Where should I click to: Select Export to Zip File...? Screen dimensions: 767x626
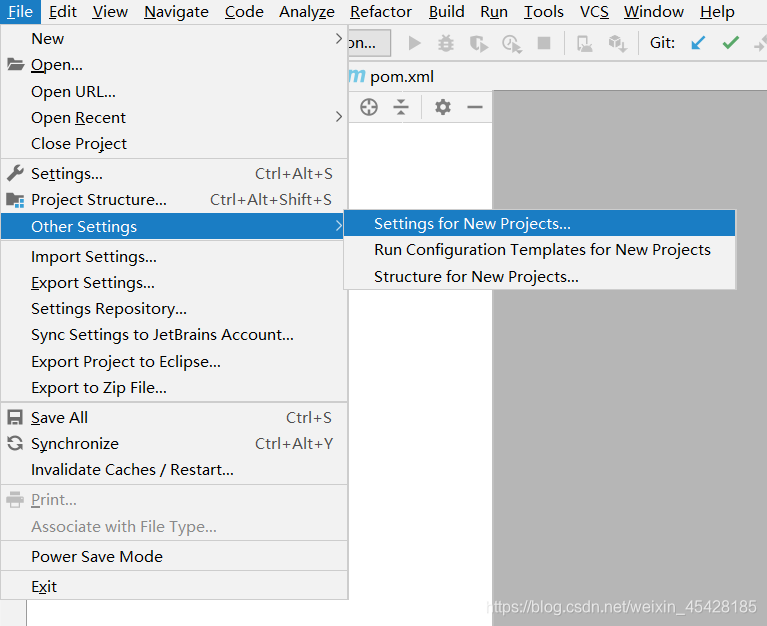coord(174,387)
